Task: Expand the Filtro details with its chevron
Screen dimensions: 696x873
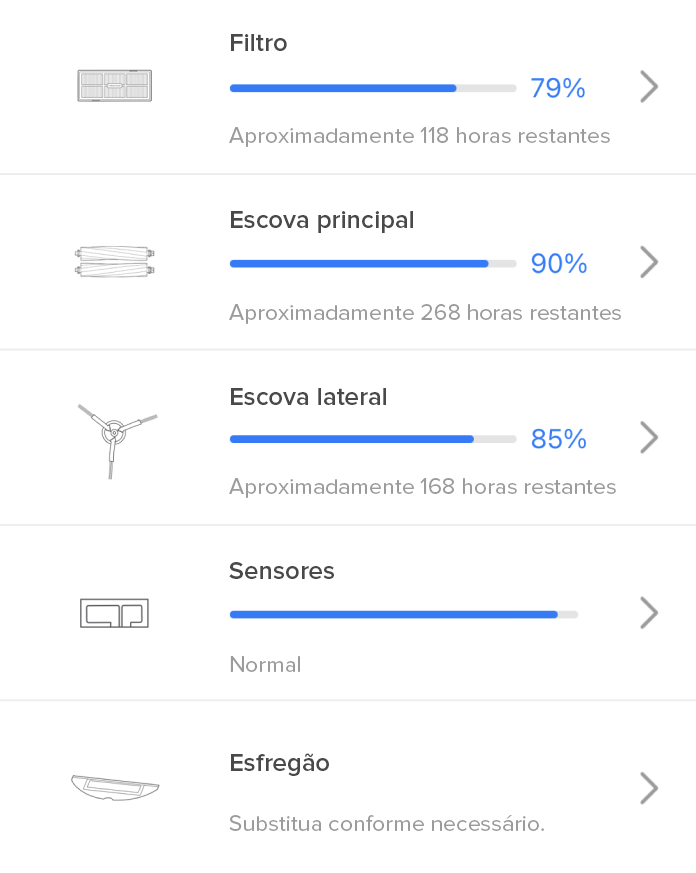Action: 648,86
